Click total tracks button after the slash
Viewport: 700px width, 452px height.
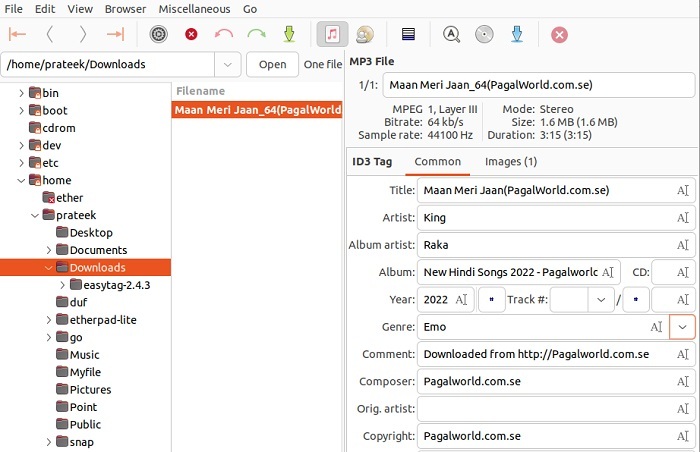[636, 300]
